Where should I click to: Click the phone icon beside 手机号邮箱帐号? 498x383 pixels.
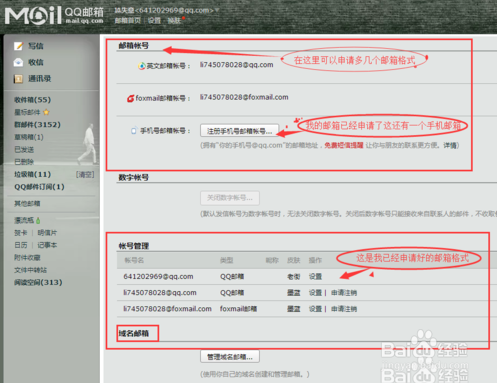pos(134,131)
